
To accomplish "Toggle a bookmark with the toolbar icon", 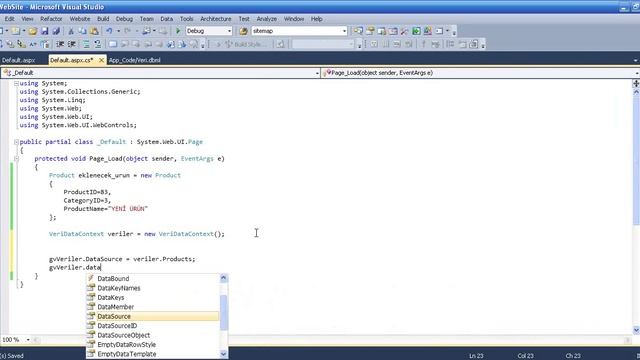I will [x=113, y=44].
